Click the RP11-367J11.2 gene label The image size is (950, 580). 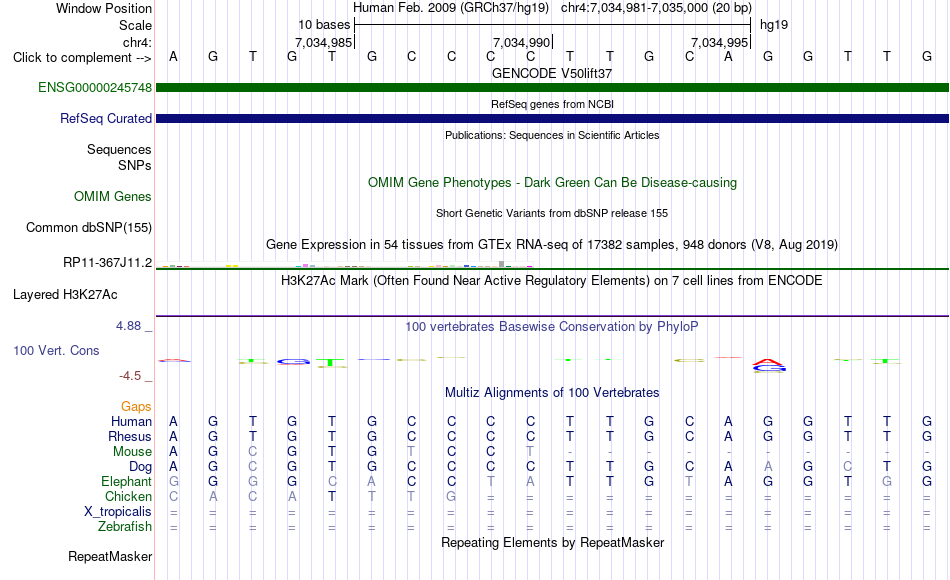pos(108,262)
